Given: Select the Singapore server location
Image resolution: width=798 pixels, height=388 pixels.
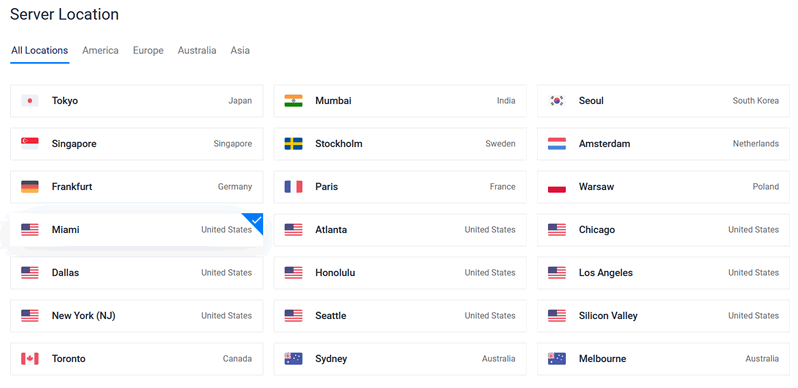Looking at the screenshot, I should click(x=136, y=144).
